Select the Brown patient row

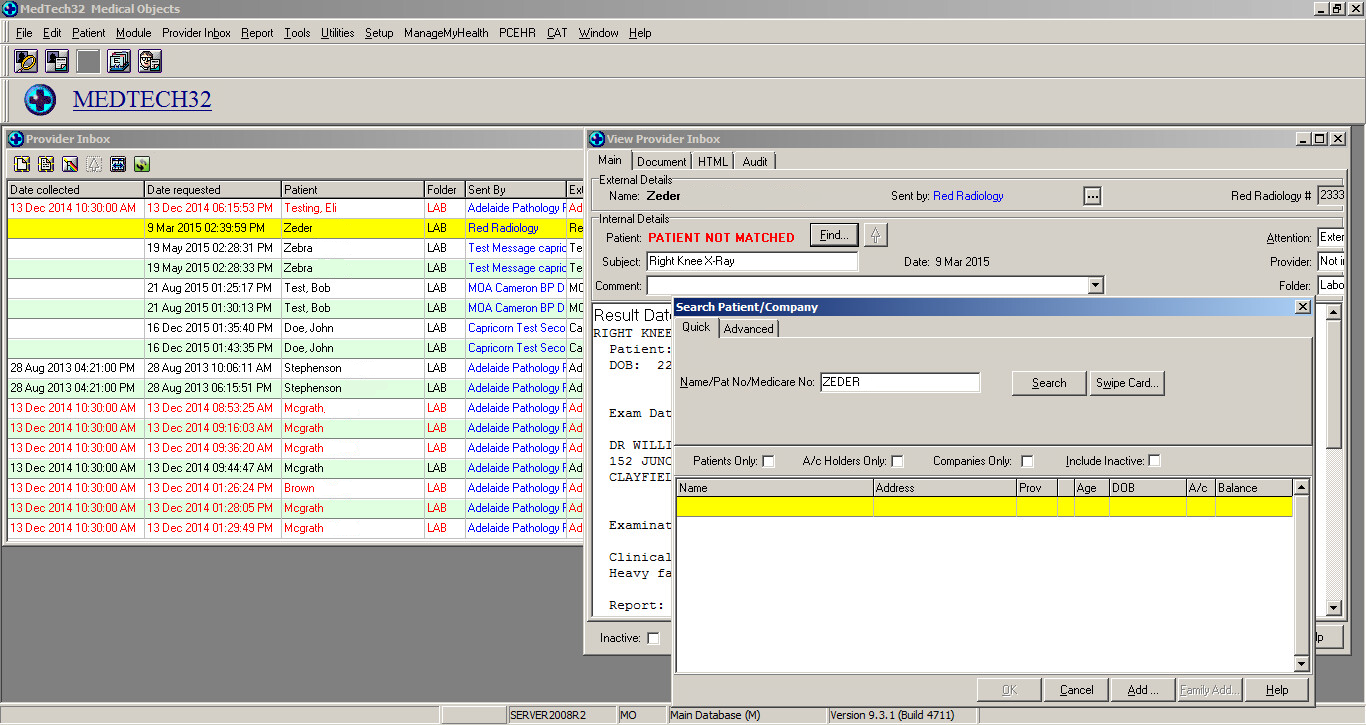point(295,488)
